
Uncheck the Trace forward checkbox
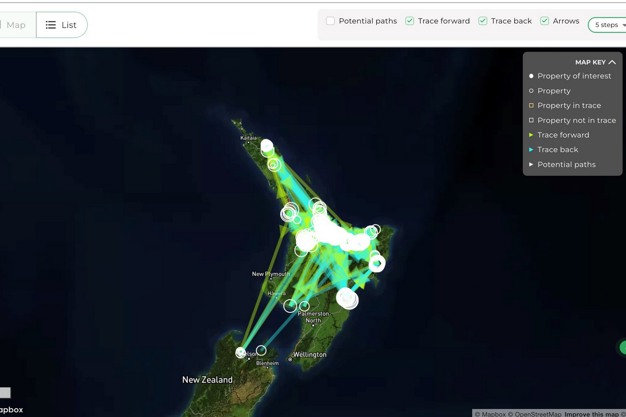[x=410, y=21]
